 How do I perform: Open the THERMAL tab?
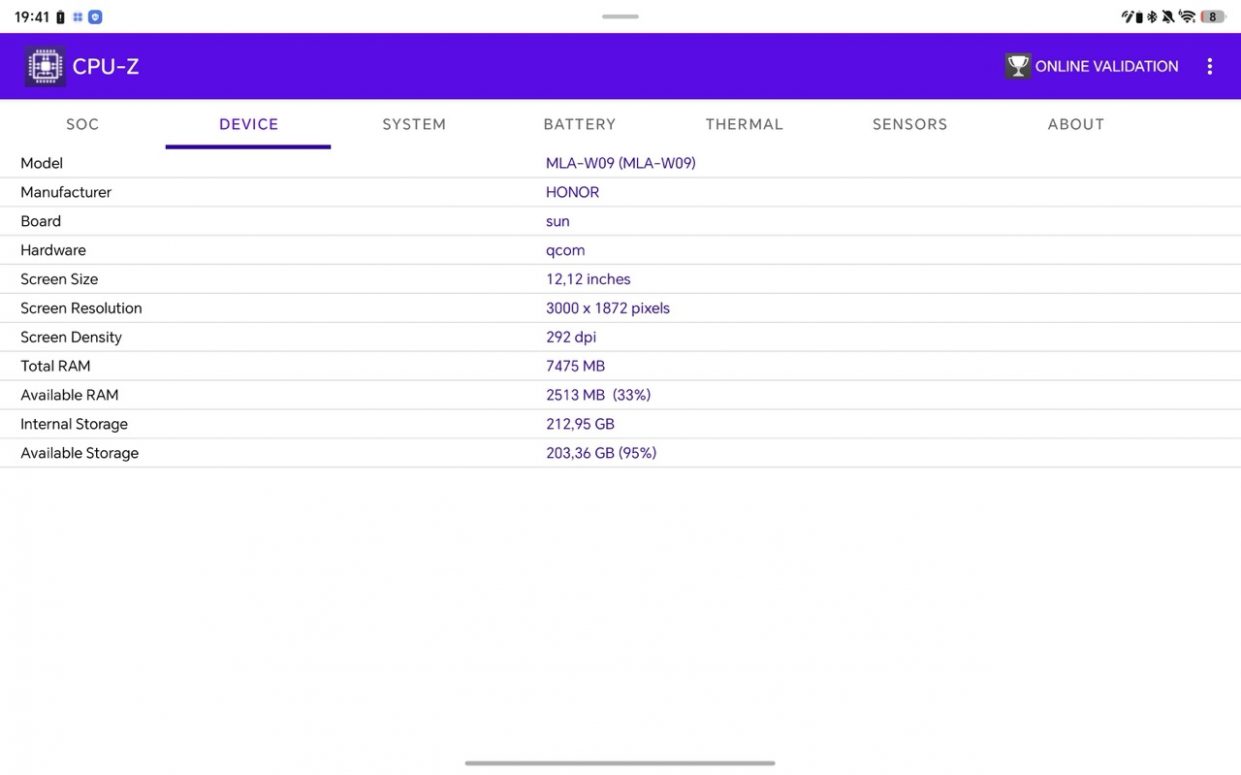tap(744, 124)
